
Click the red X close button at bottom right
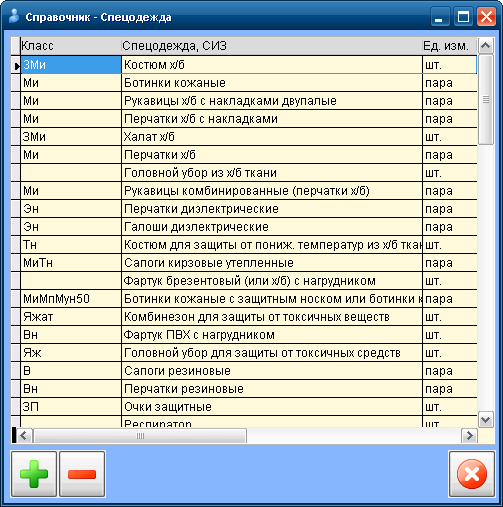point(472,474)
